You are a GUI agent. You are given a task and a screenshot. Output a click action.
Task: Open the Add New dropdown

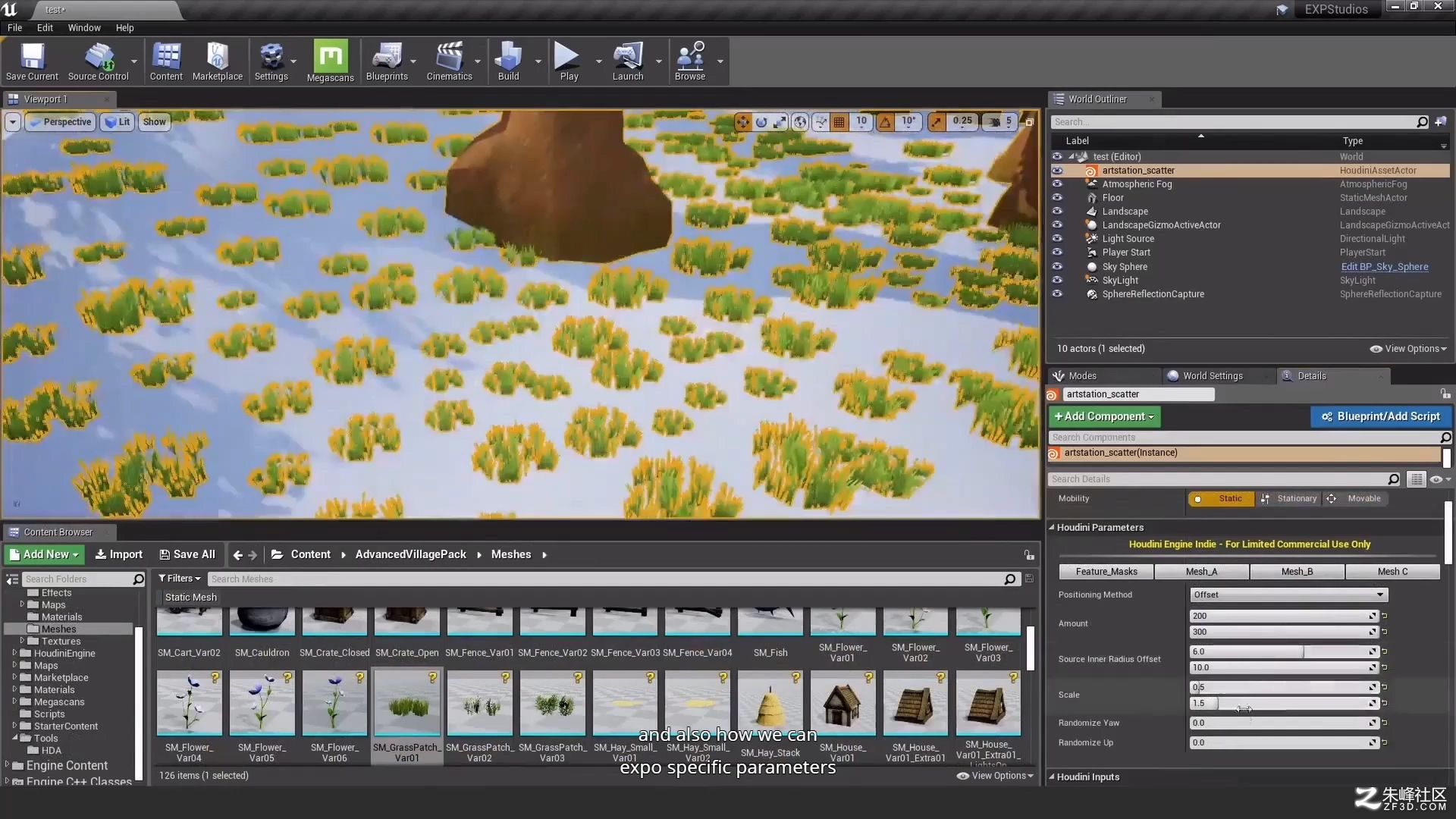pyautogui.click(x=45, y=555)
